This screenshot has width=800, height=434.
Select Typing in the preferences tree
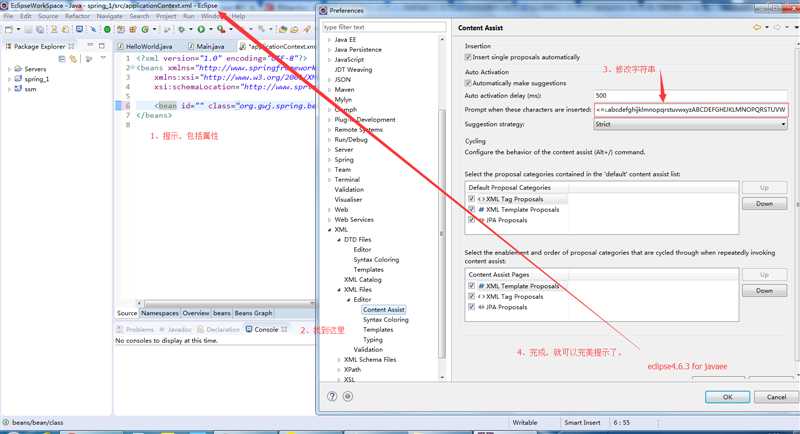[x=372, y=340]
